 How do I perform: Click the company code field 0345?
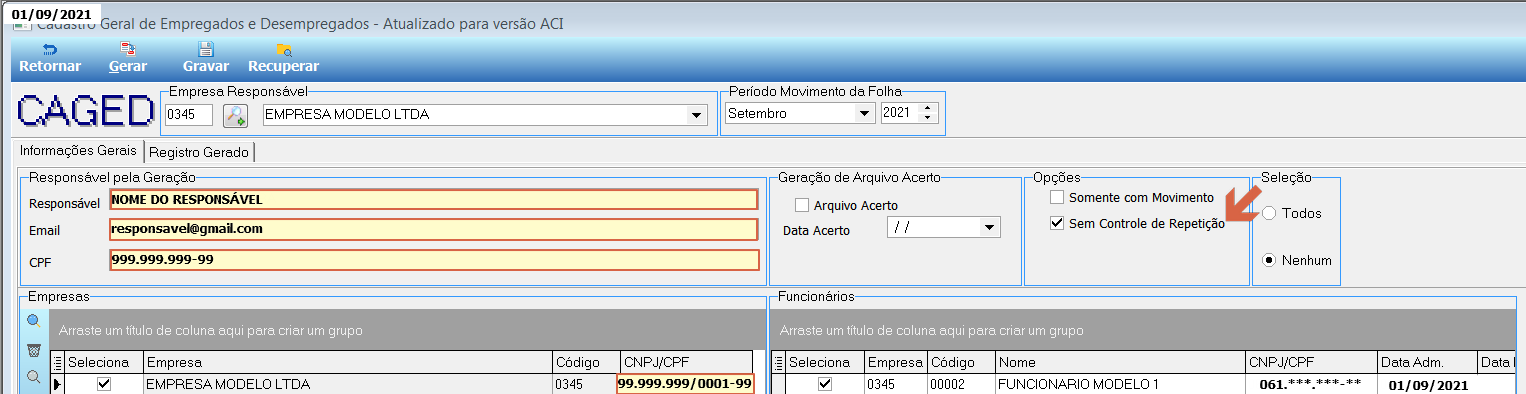(x=189, y=115)
